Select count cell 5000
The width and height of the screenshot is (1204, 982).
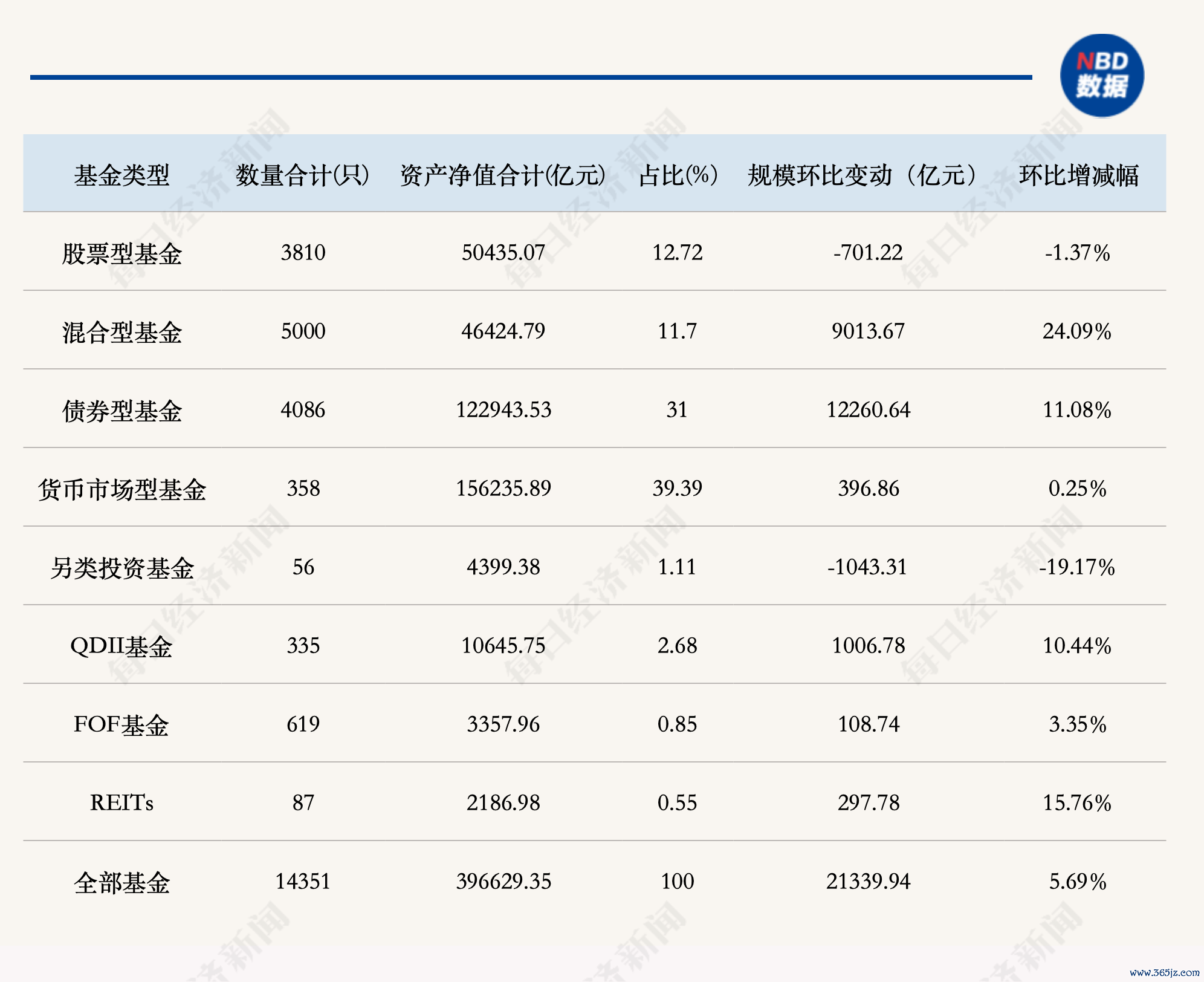(303, 331)
